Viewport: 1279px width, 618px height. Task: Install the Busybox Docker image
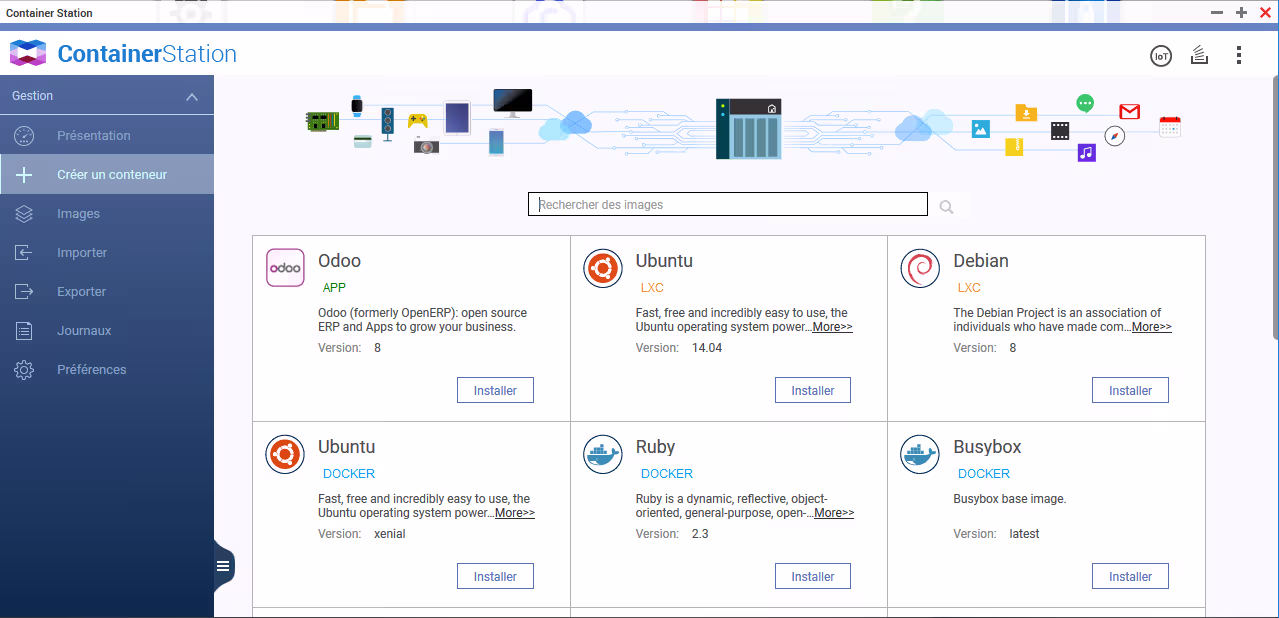1130,576
